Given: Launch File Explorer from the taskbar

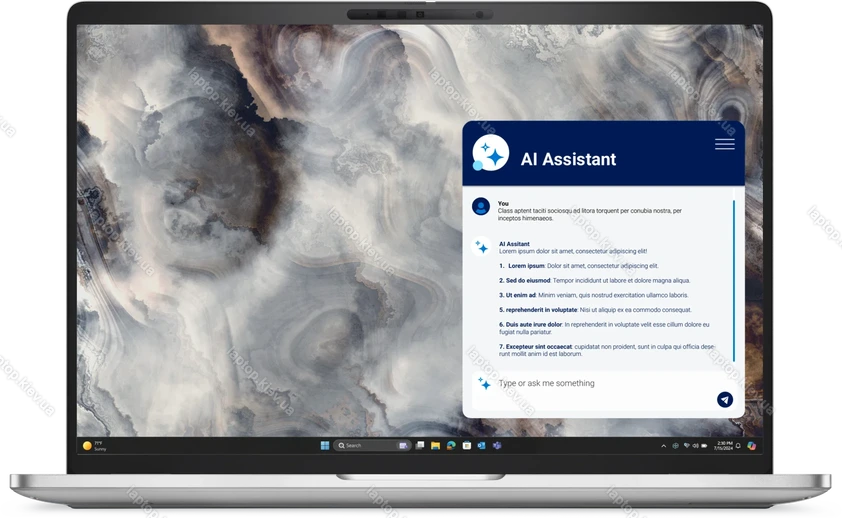Looking at the screenshot, I should pos(435,445).
